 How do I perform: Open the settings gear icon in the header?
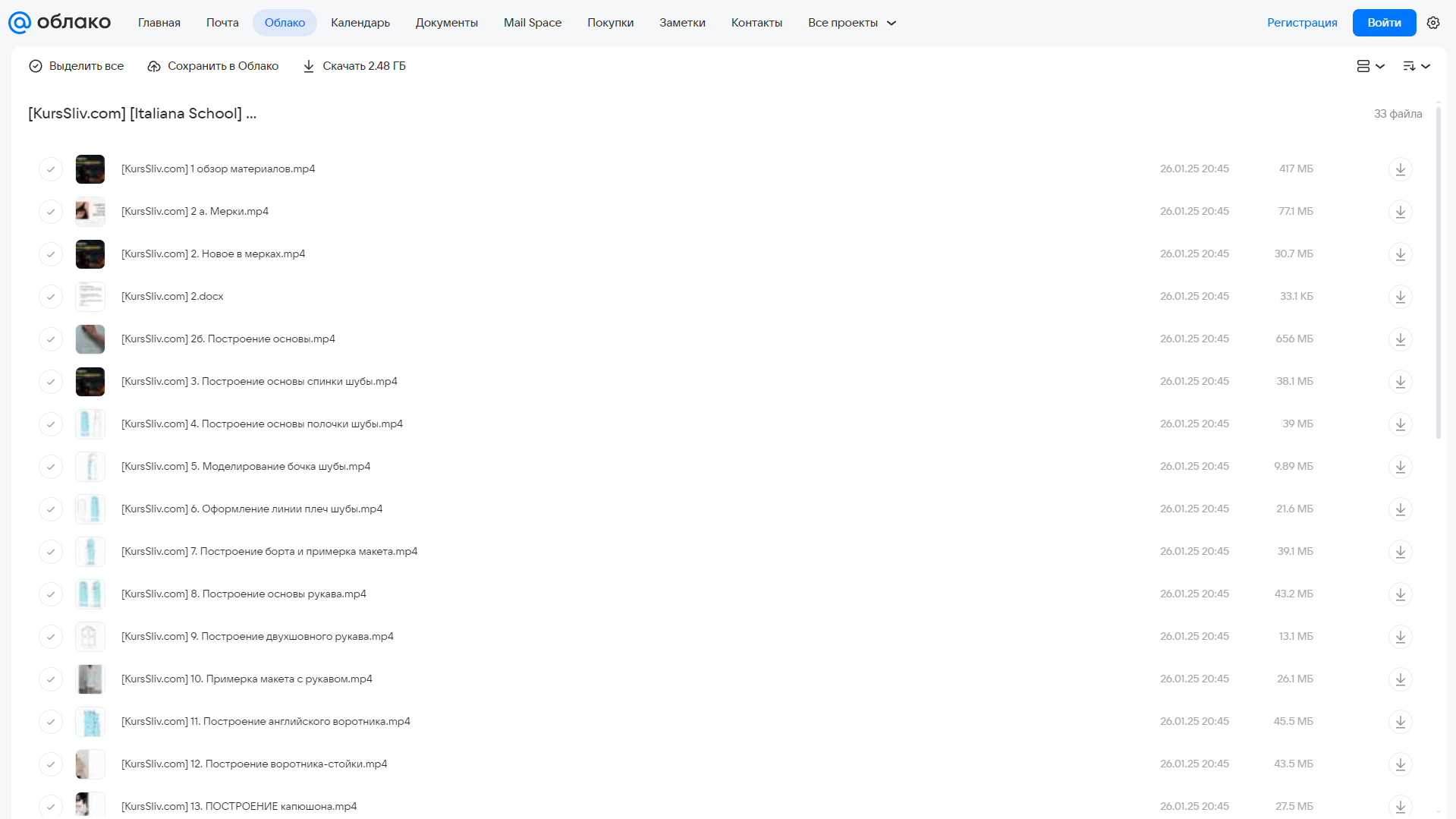[x=1433, y=23]
